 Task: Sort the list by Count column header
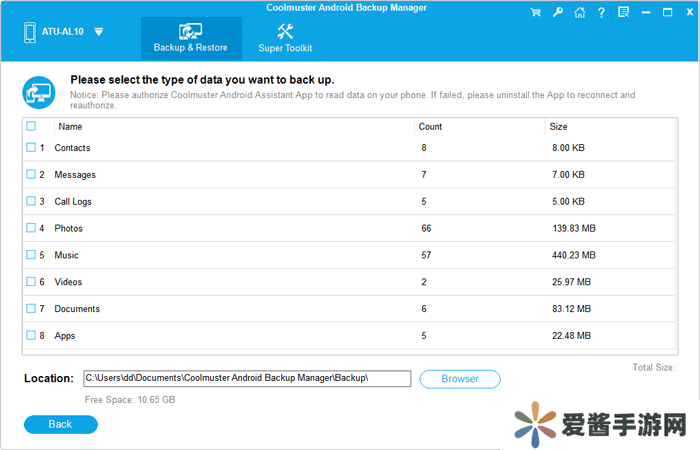point(430,127)
